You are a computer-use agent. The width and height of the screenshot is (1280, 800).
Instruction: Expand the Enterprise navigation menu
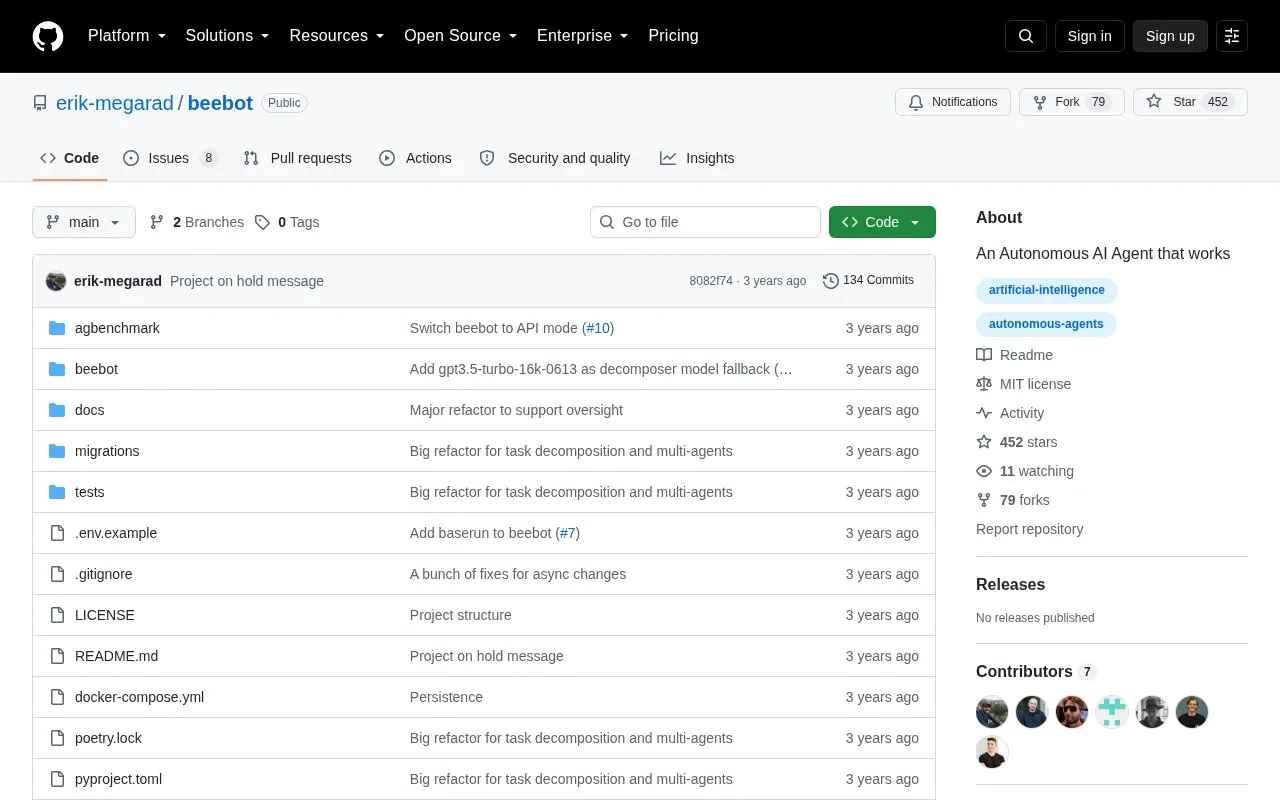tap(583, 36)
